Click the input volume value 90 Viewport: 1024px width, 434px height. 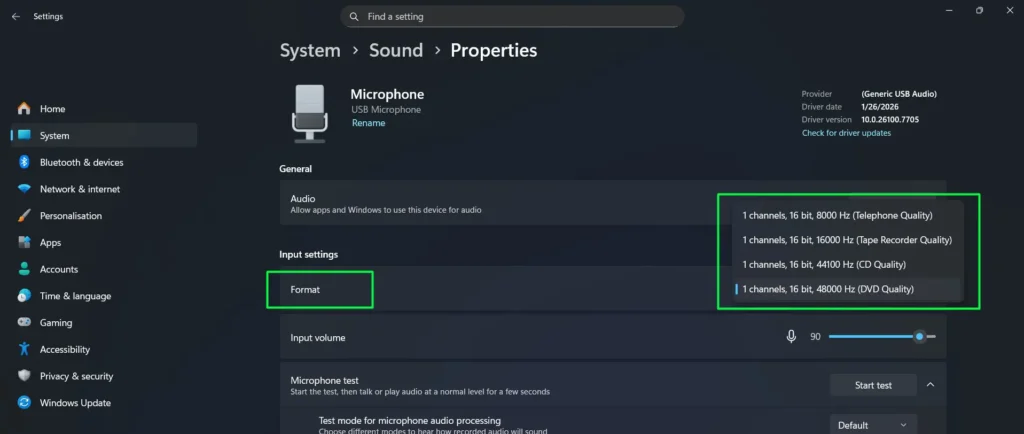point(815,337)
